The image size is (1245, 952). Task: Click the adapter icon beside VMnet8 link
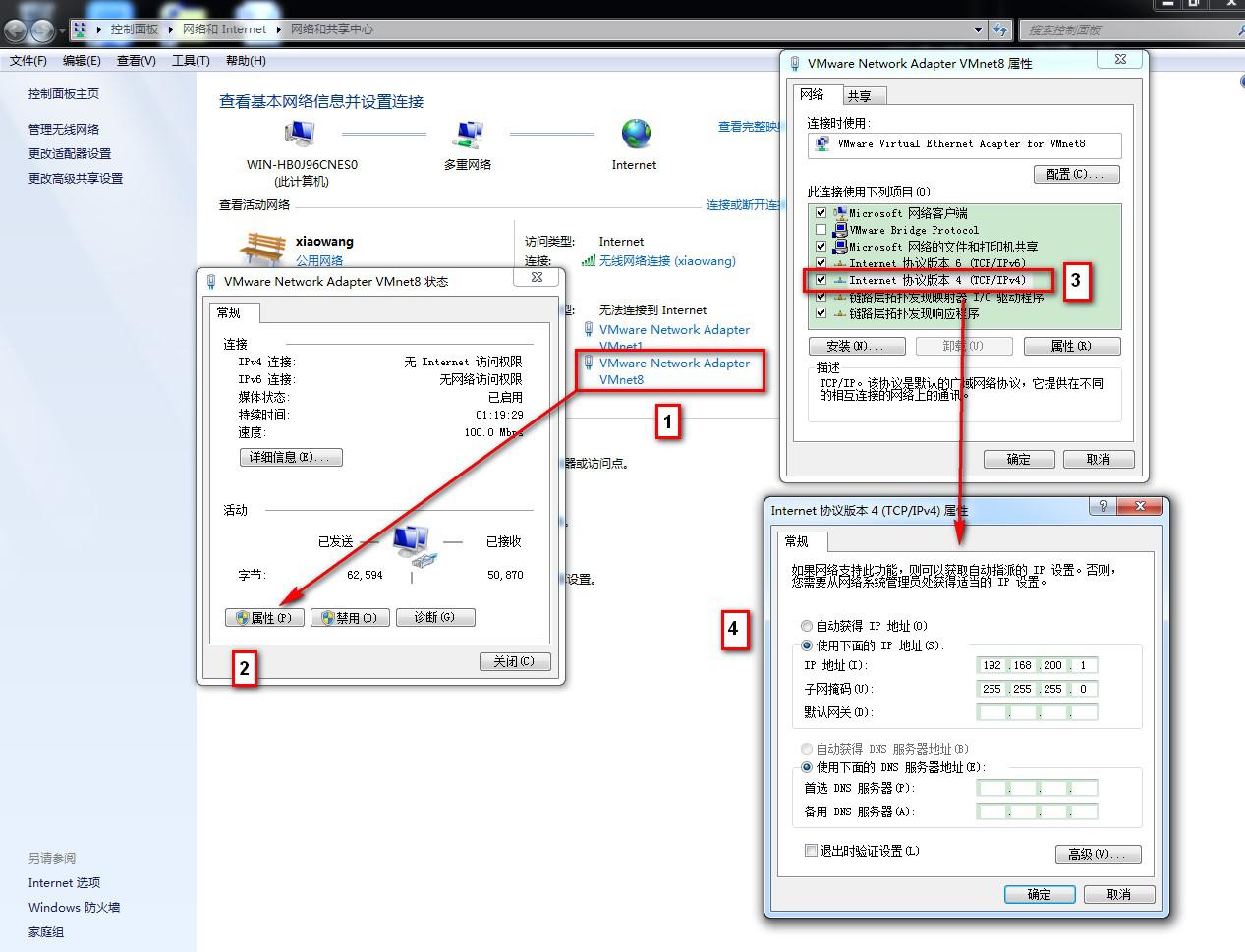(x=589, y=363)
